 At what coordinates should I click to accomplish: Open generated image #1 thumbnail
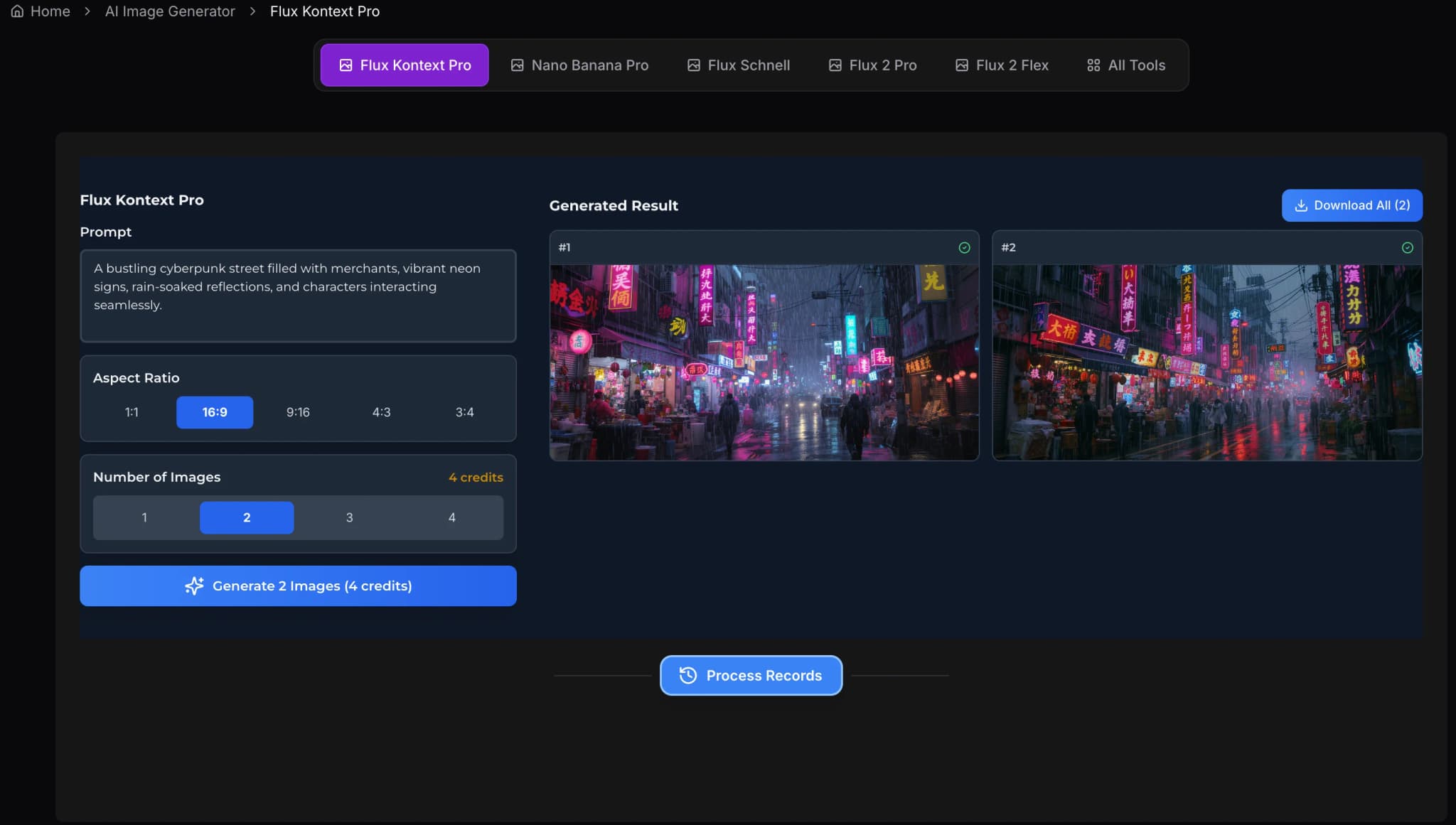764,362
